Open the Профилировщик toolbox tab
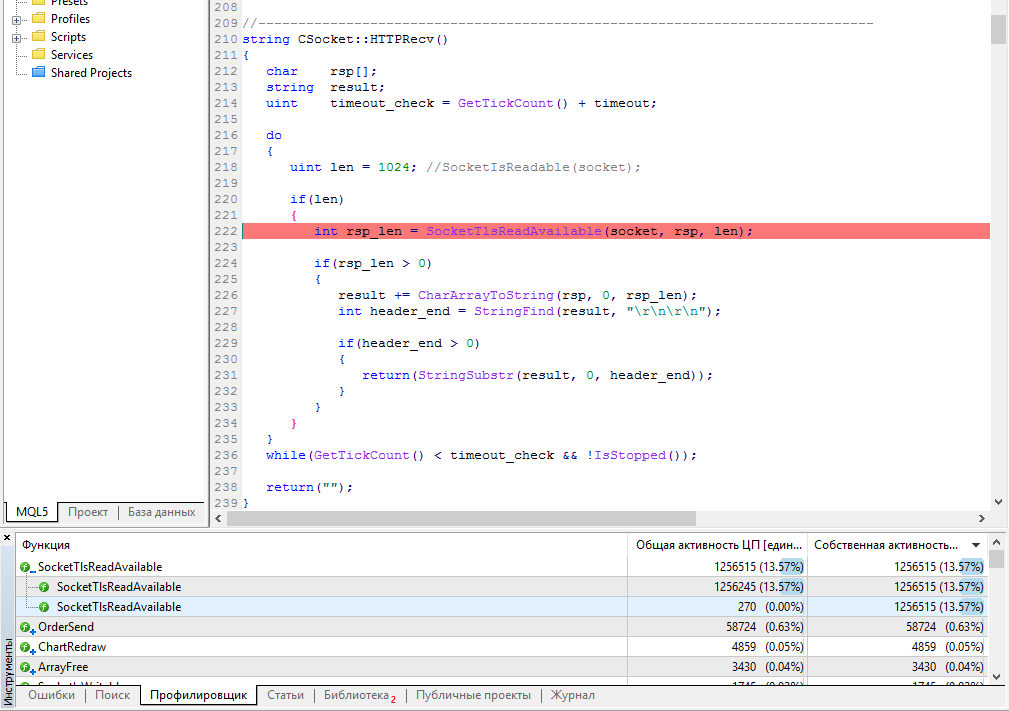1009x711 pixels. (198, 695)
